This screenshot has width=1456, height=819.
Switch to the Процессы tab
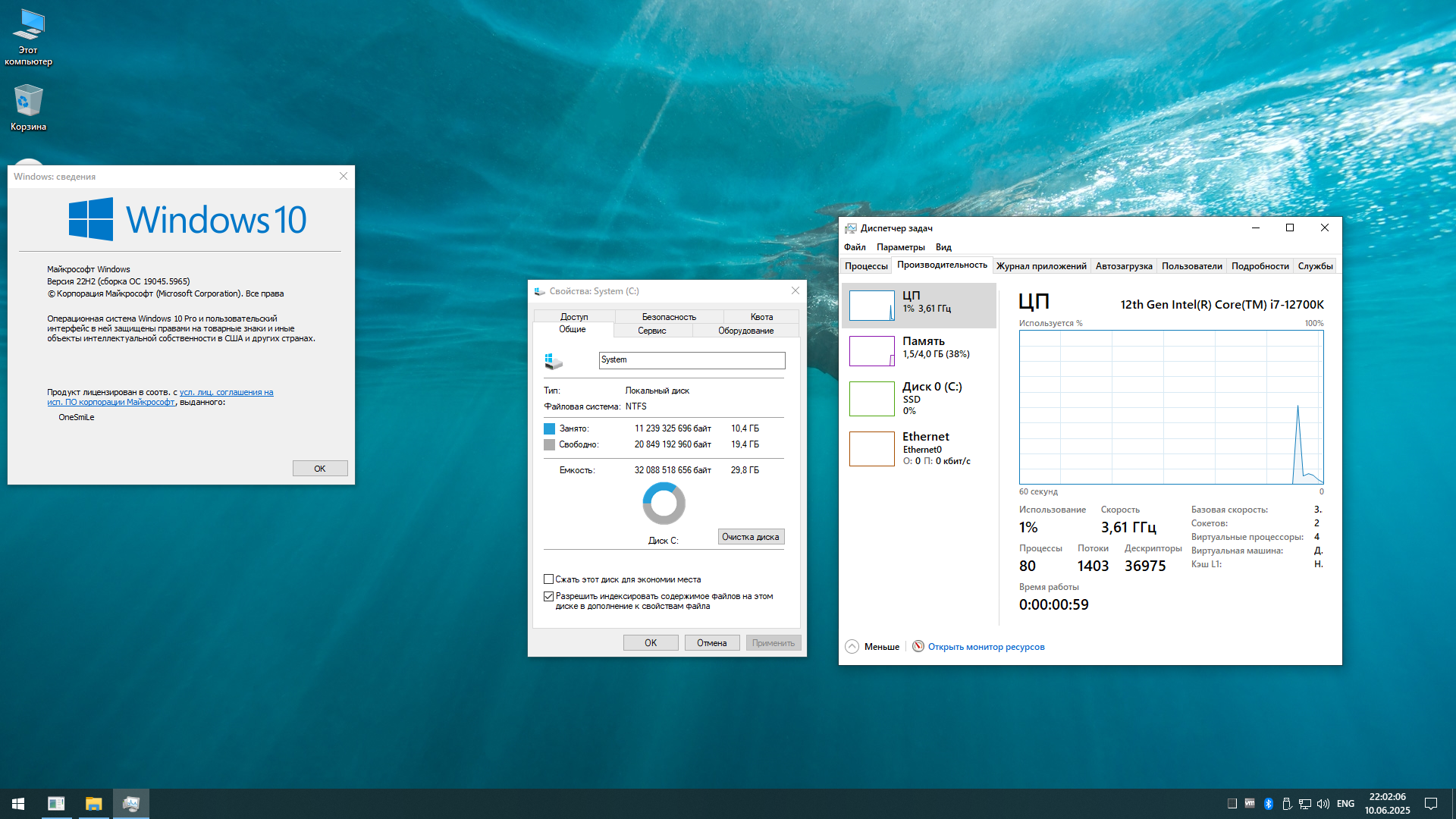[x=866, y=265]
